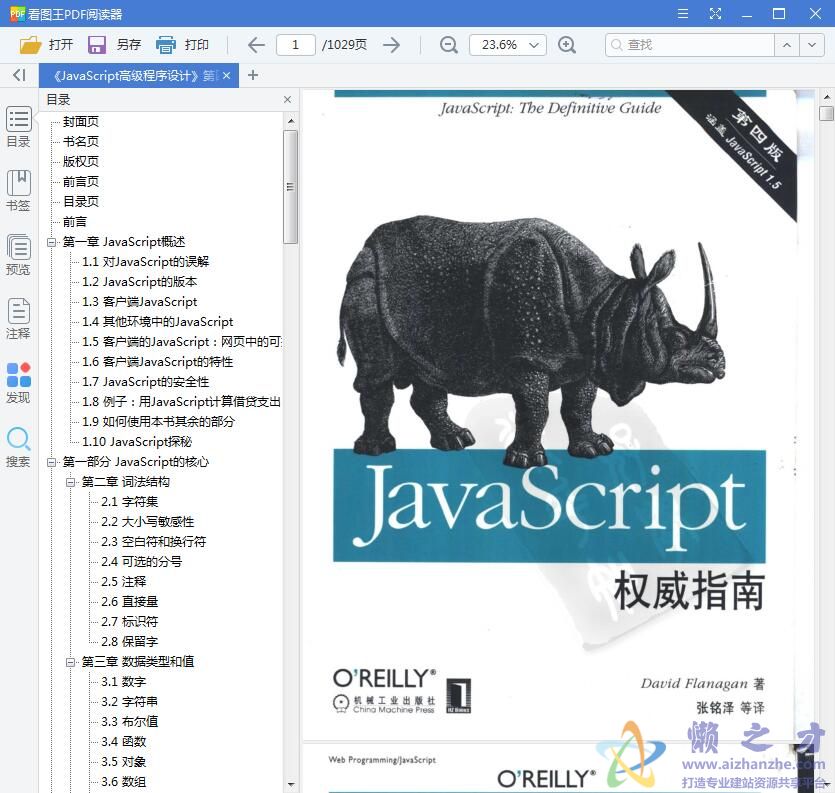Collapse the left sidebar with the chevron
The width and height of the screenshot is (835, 793).
[x=18, y=75]
